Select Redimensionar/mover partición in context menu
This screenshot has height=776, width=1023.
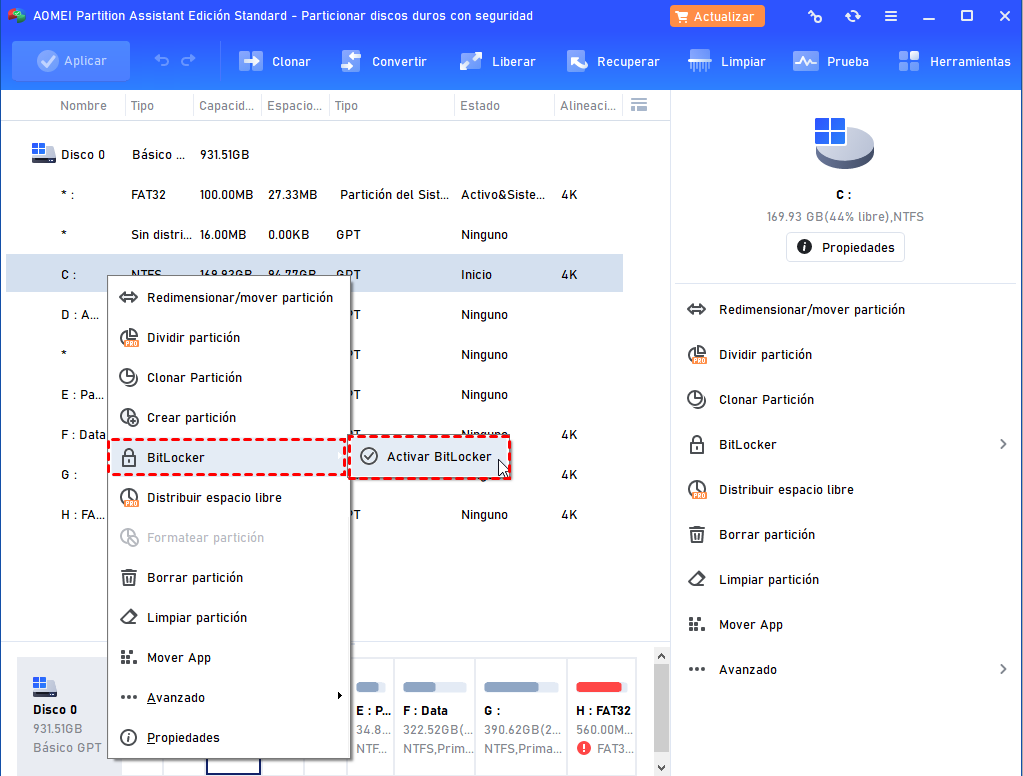[x=229, y=298]
